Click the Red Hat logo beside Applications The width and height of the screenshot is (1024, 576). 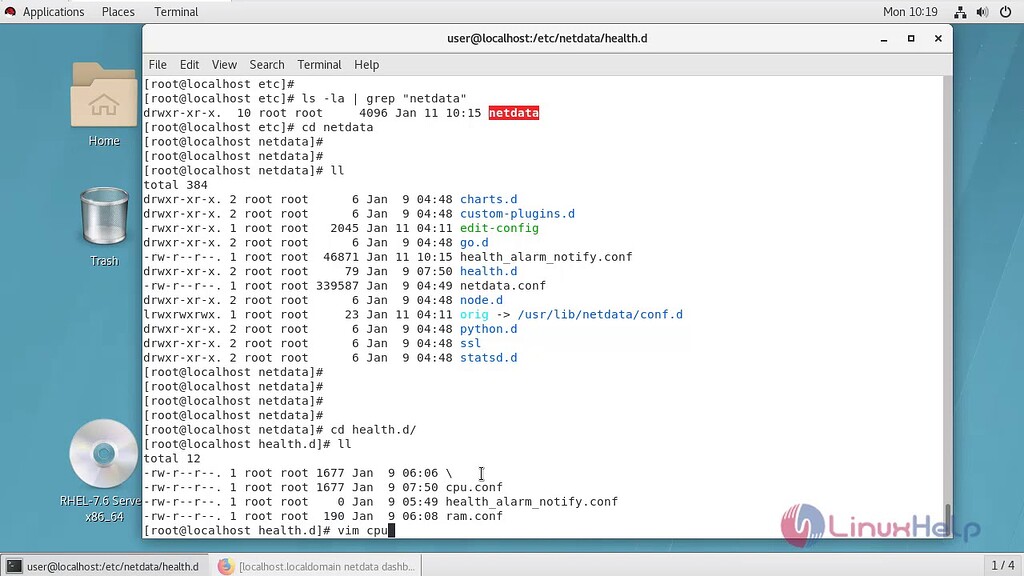pyautogui.click(x=10, y=11)
